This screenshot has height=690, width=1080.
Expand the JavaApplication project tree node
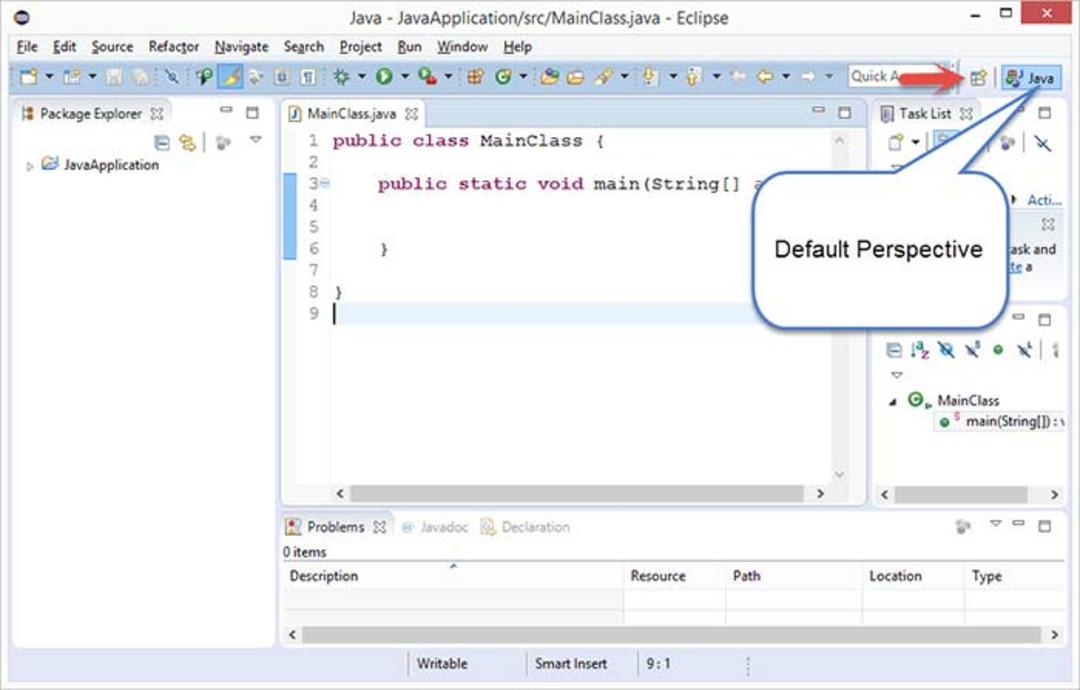30,166
